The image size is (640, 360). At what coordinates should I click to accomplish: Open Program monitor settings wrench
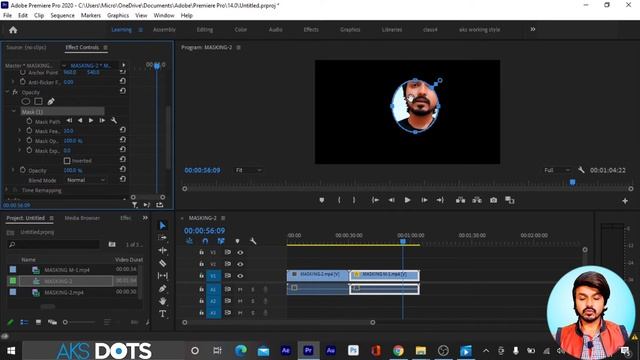581,170
